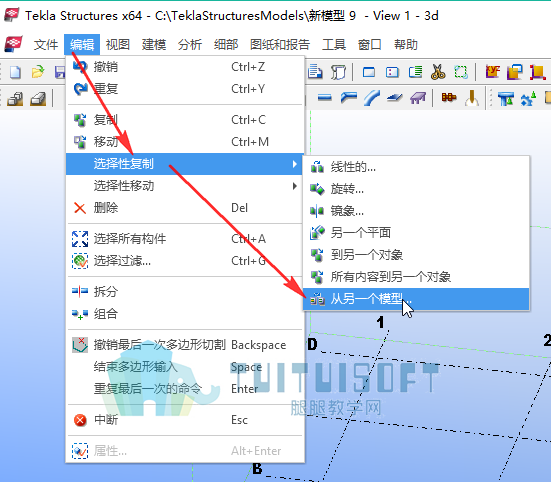This screenshot has width=551, height=482.
Task: Expand the 选择性移动 submenu
Action: (185, 186)
